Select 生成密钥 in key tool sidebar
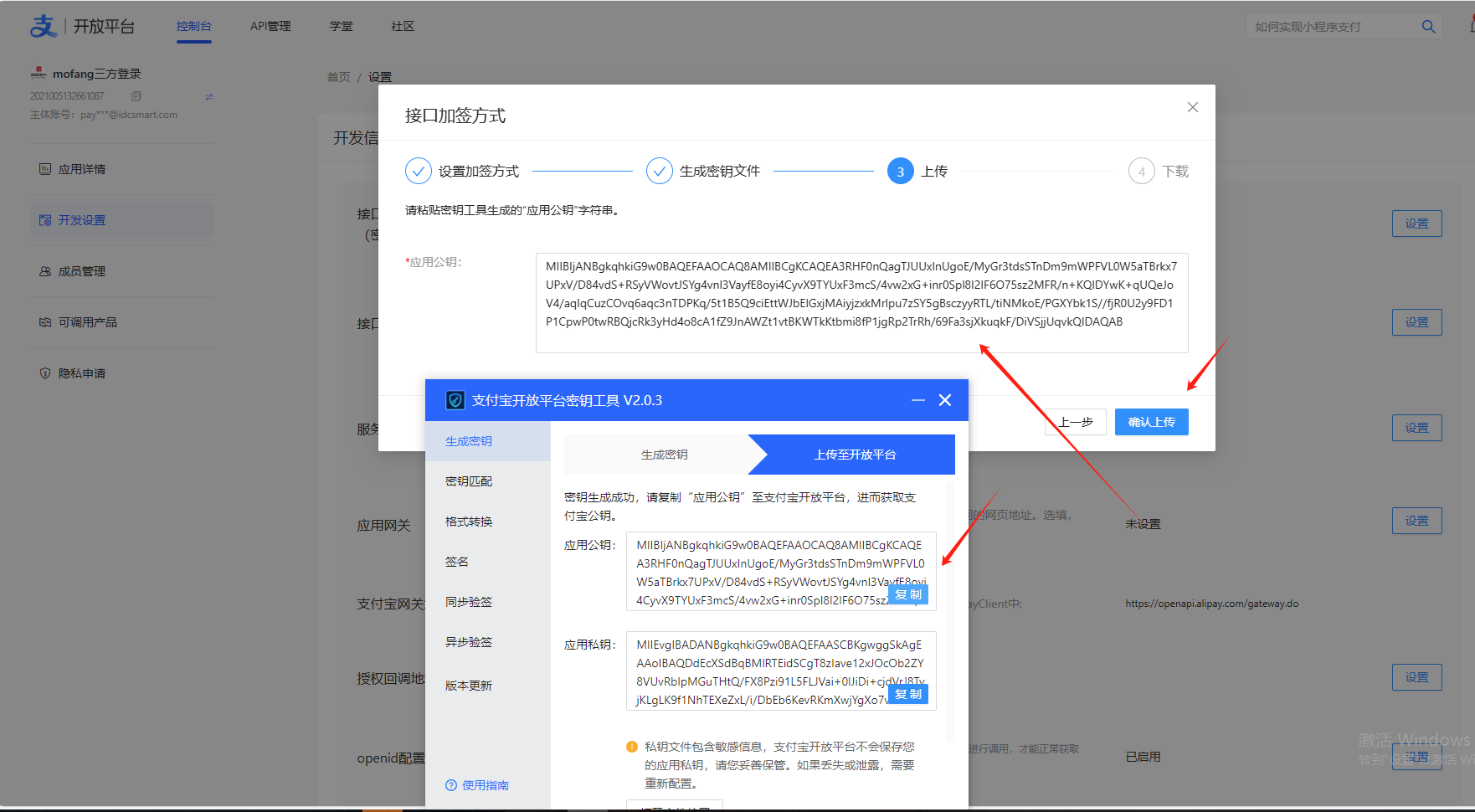 [x=488, y=441]
